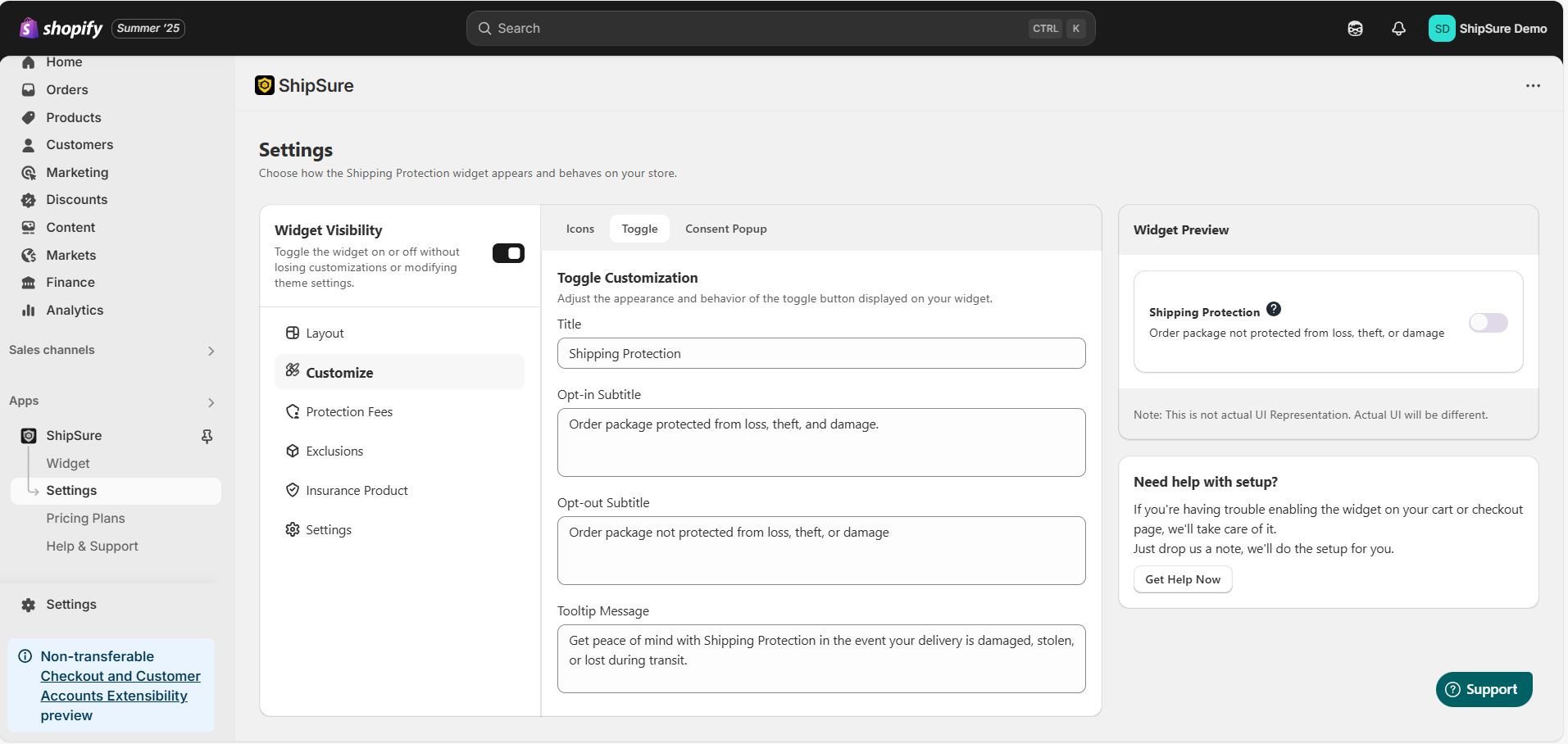
Task: Click the Summer '25 edition badge
Action: point(148,29)
